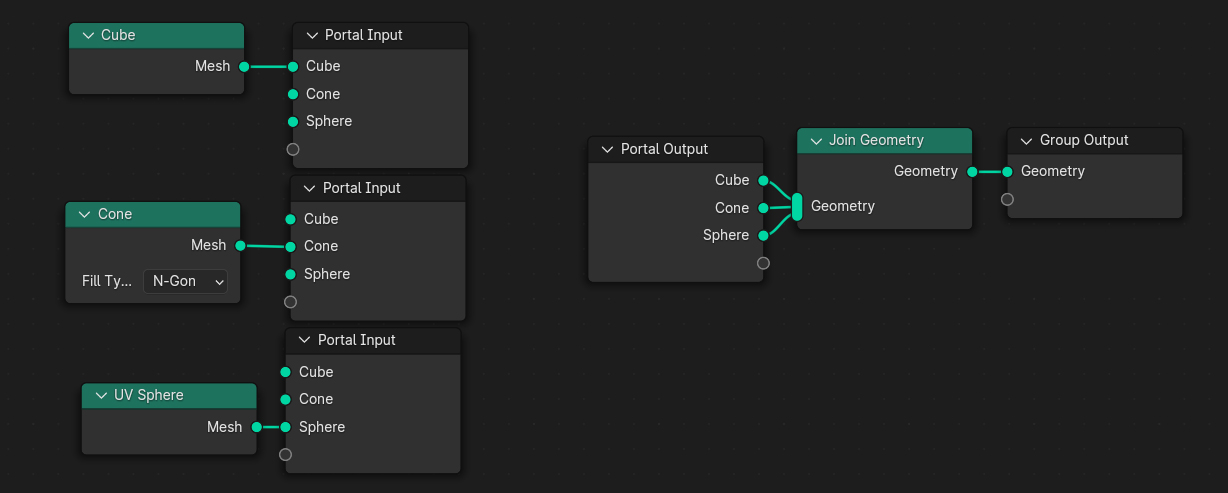Click Join Geometry multi-input Geometry socket
Image resolution: width=1228 pixels, height=493 pixels.
coord(797,206)
